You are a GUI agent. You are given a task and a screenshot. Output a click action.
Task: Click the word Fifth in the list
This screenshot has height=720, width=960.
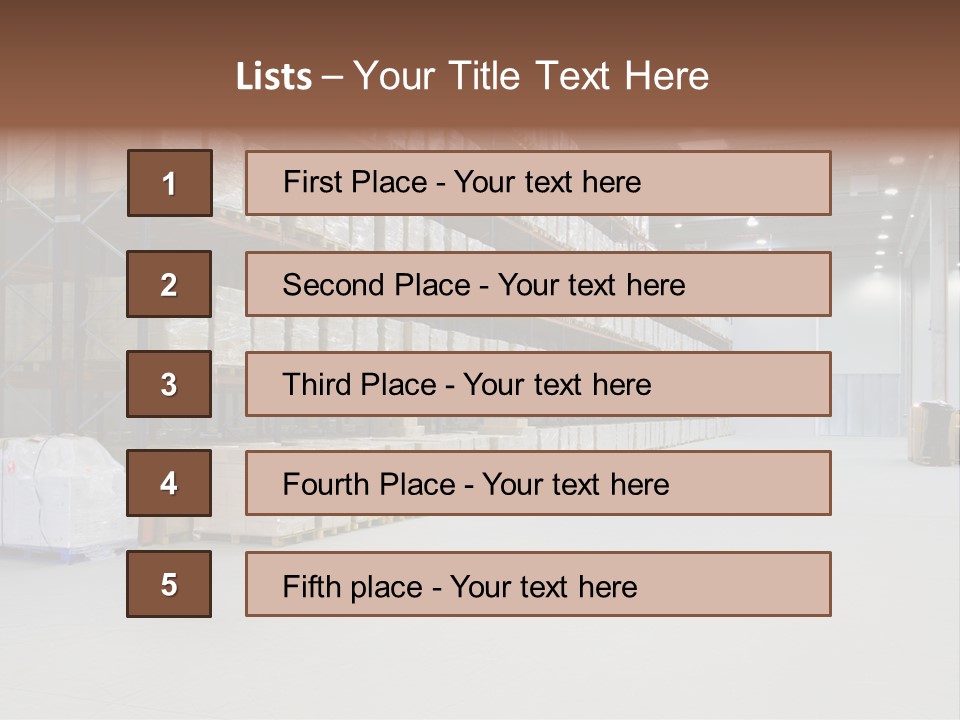click(x=313, y=586)
